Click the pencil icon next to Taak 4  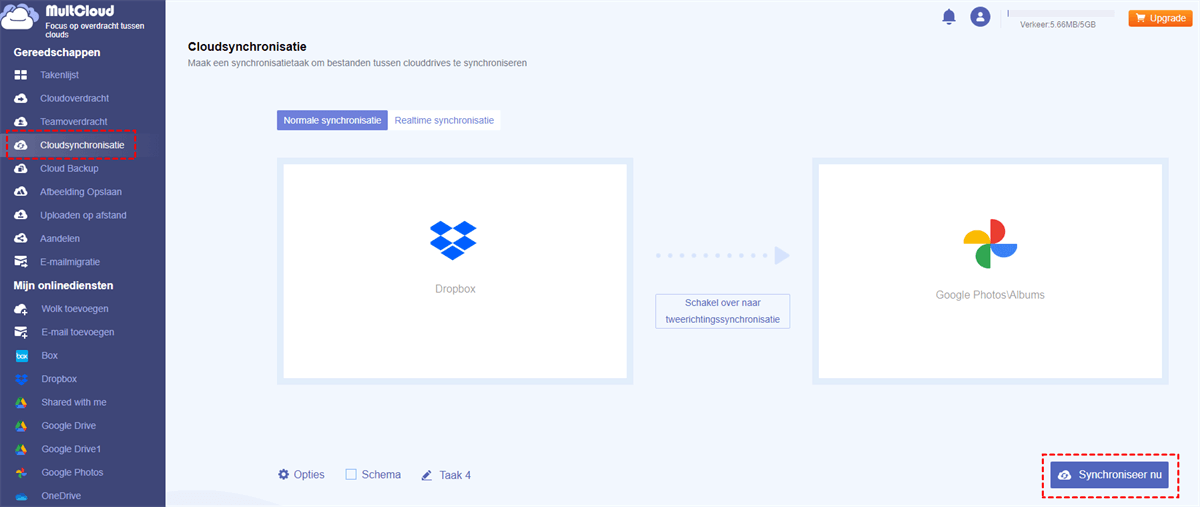[427, 475]
